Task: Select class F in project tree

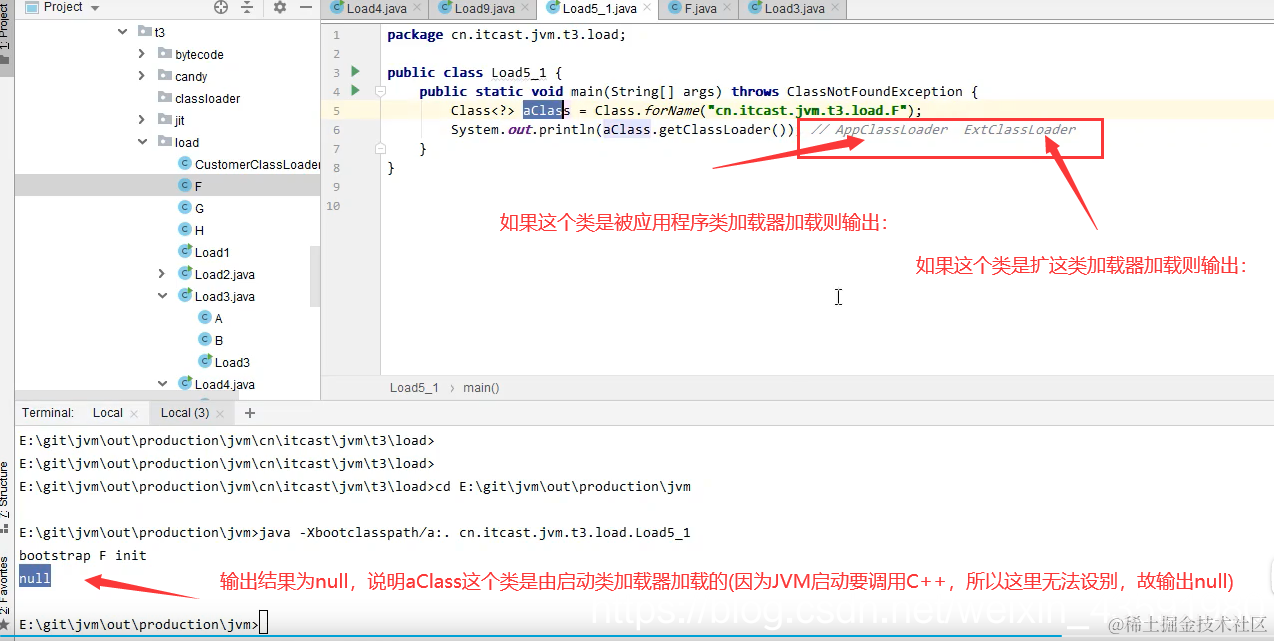Action: [x=190, y=186]
